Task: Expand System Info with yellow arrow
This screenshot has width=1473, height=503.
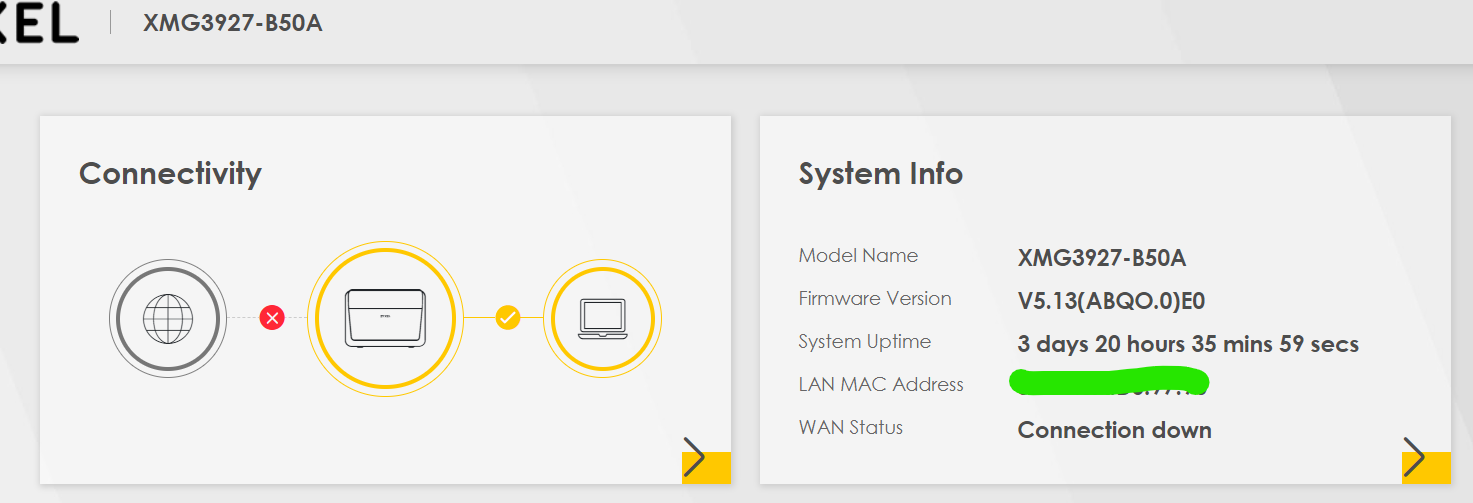Action: (1424, 461)
